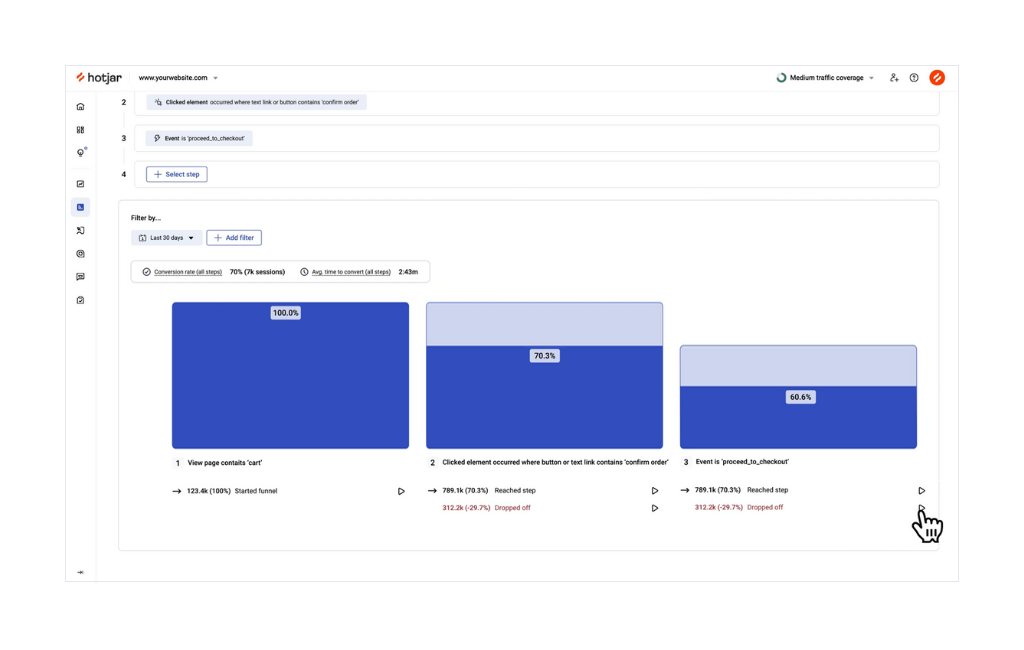Open the Surveys clipboard icon in the sidebar
The width and height of the screenshot is (1024, 650).
(x=80, y=301)
